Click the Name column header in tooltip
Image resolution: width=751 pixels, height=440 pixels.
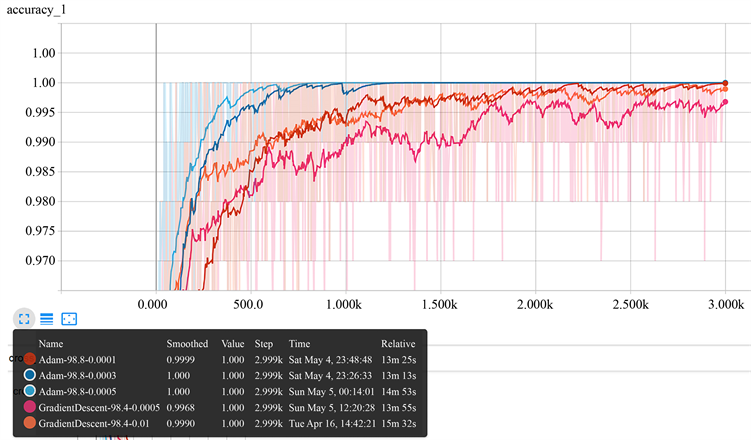tap(50, 343)
